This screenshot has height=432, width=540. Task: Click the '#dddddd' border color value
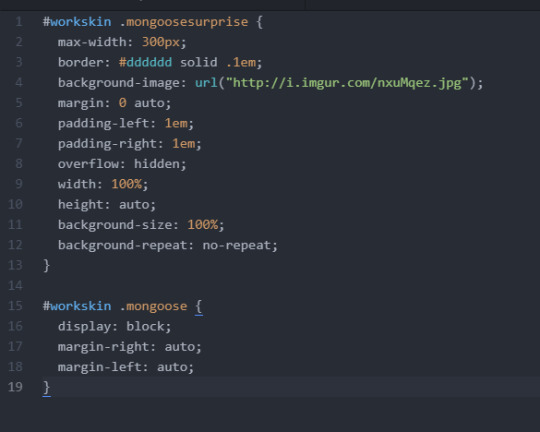tap(145, 62)
